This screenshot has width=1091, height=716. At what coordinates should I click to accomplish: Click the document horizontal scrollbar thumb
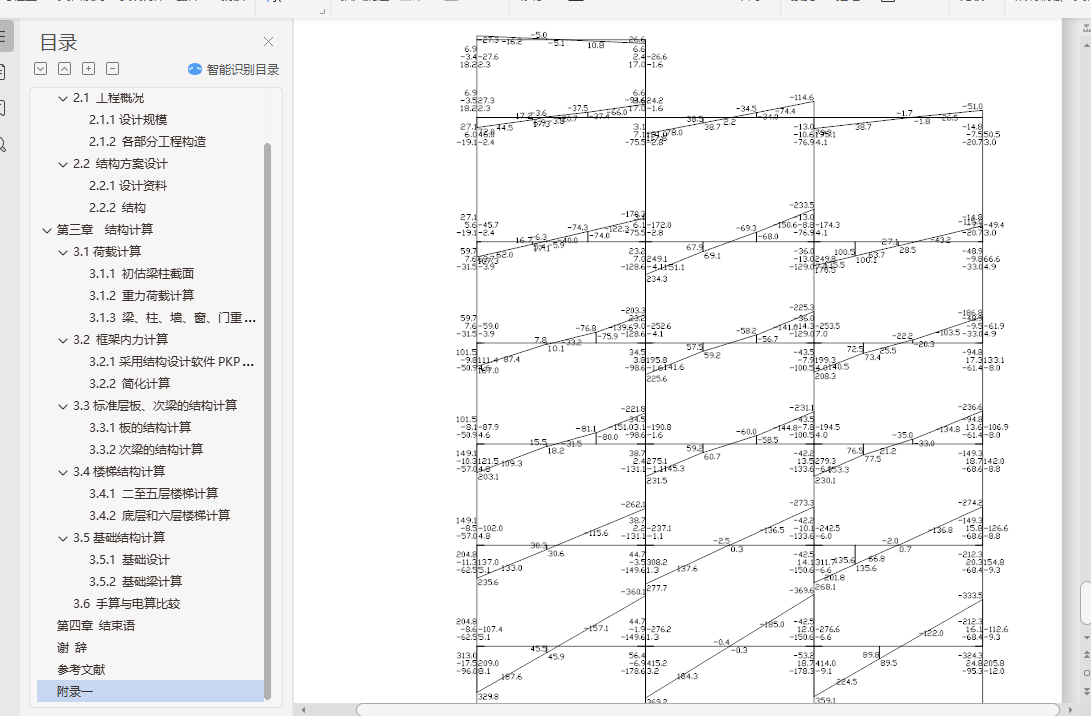pos(707,710)
